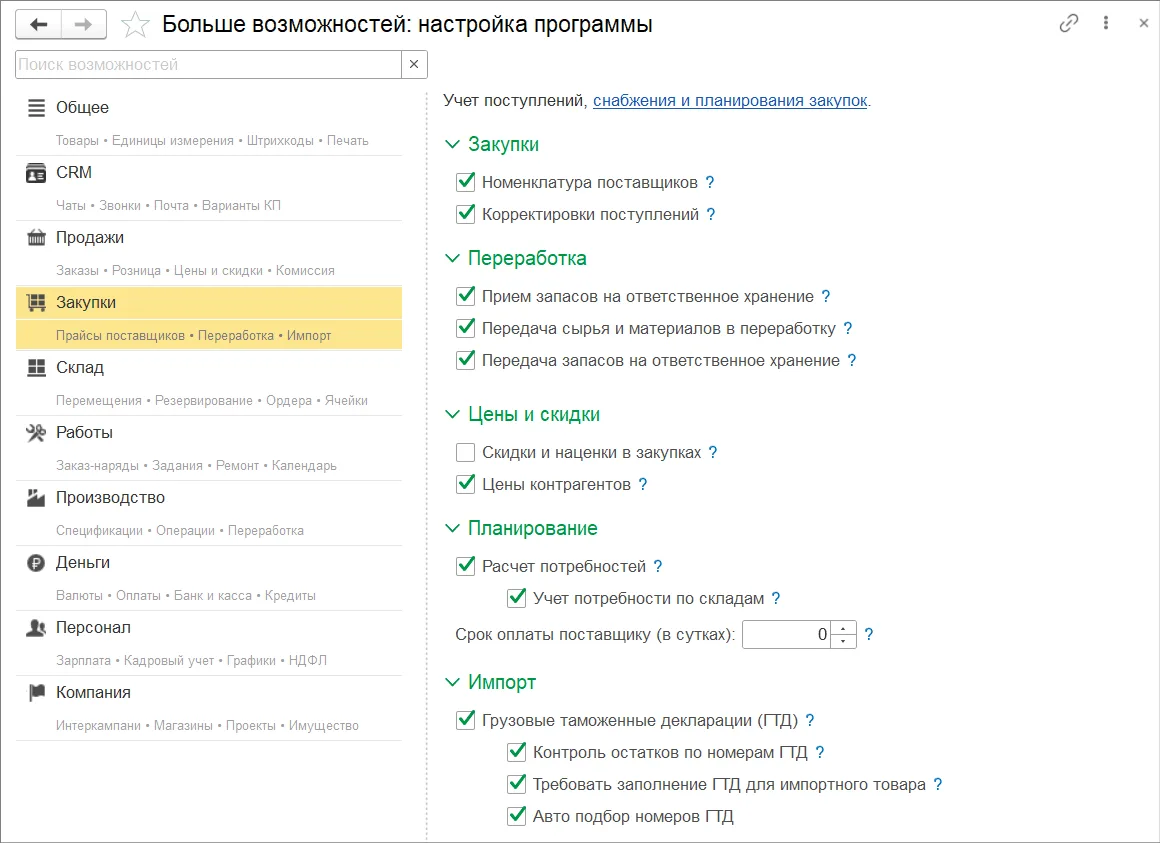Image resolution: width=1160 pixels, height=843 pixels.
Task: Click the Поиск возможностей search field
Action: pos(208,64)
